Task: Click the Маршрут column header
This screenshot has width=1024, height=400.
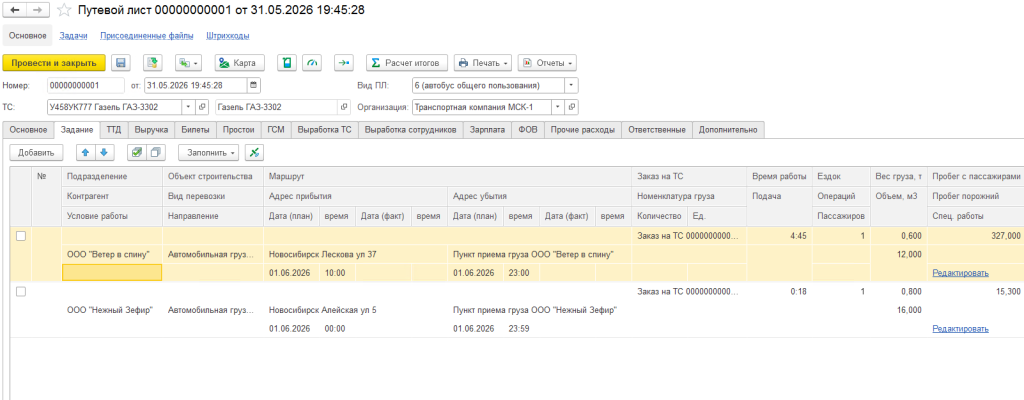Action: [x=447, y=176]
